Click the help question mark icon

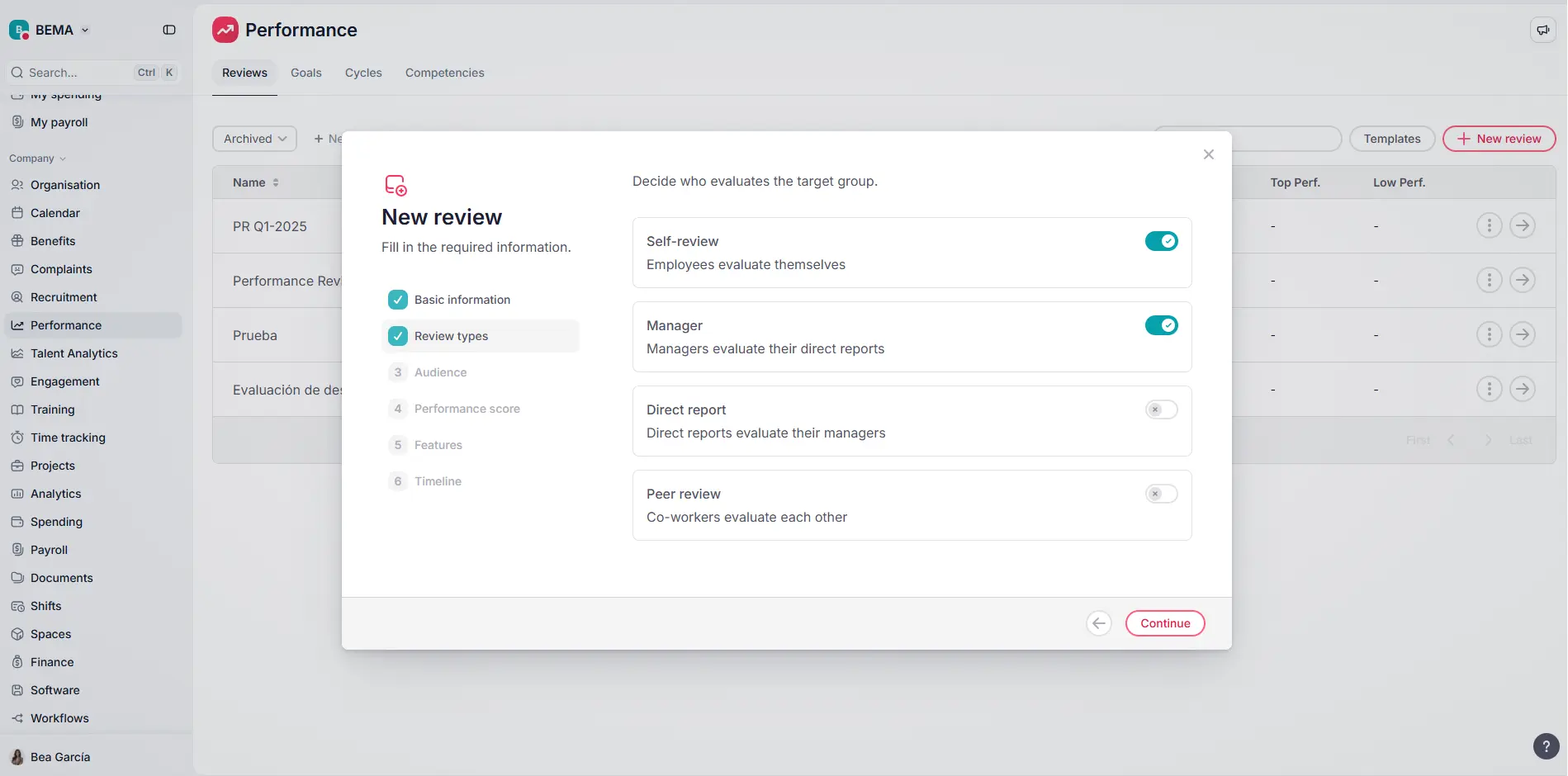tap(1545, 746)
